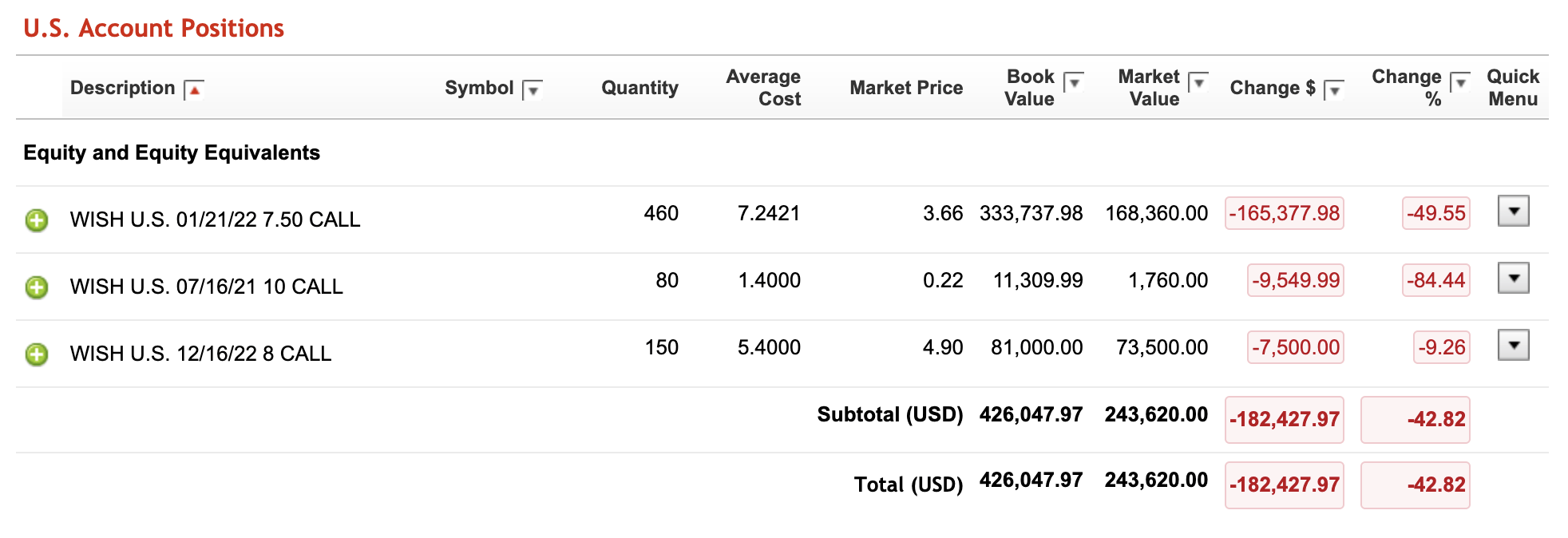
Task: Expand the WISH 01/21/22 7.50 CALL row
Action: (x=37, y=220)
